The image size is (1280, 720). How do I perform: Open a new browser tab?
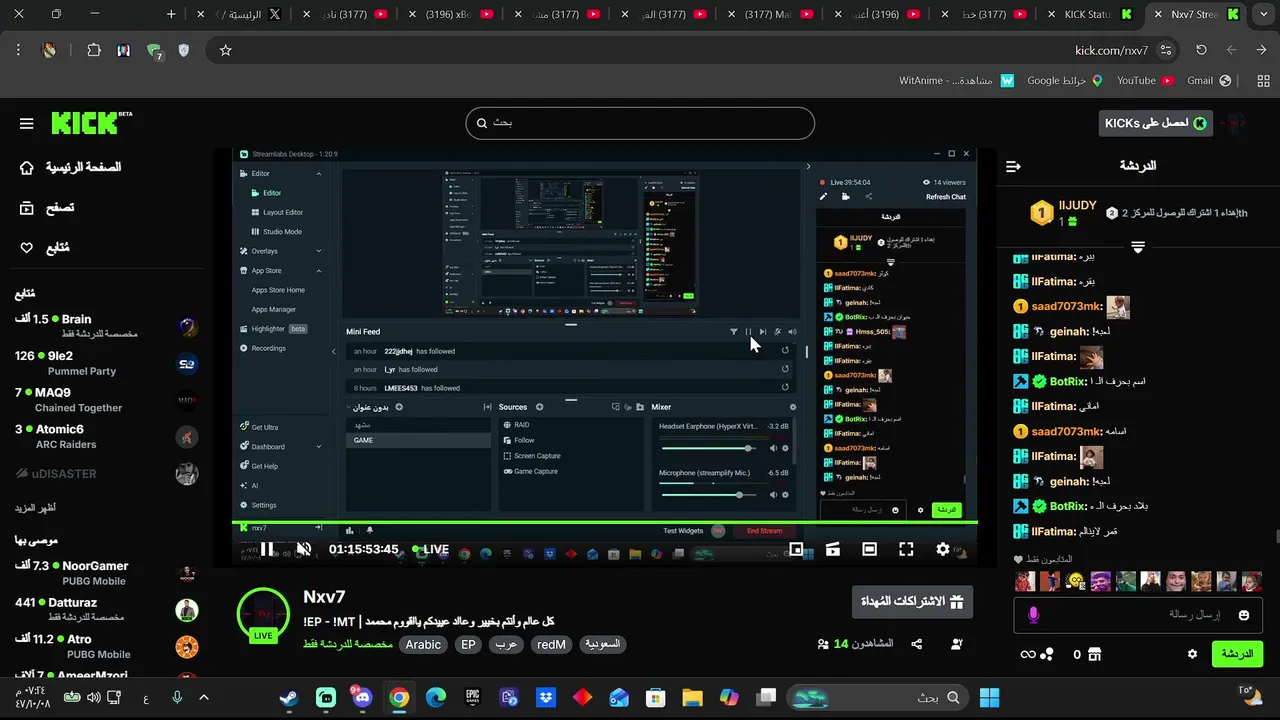[171, 14]
